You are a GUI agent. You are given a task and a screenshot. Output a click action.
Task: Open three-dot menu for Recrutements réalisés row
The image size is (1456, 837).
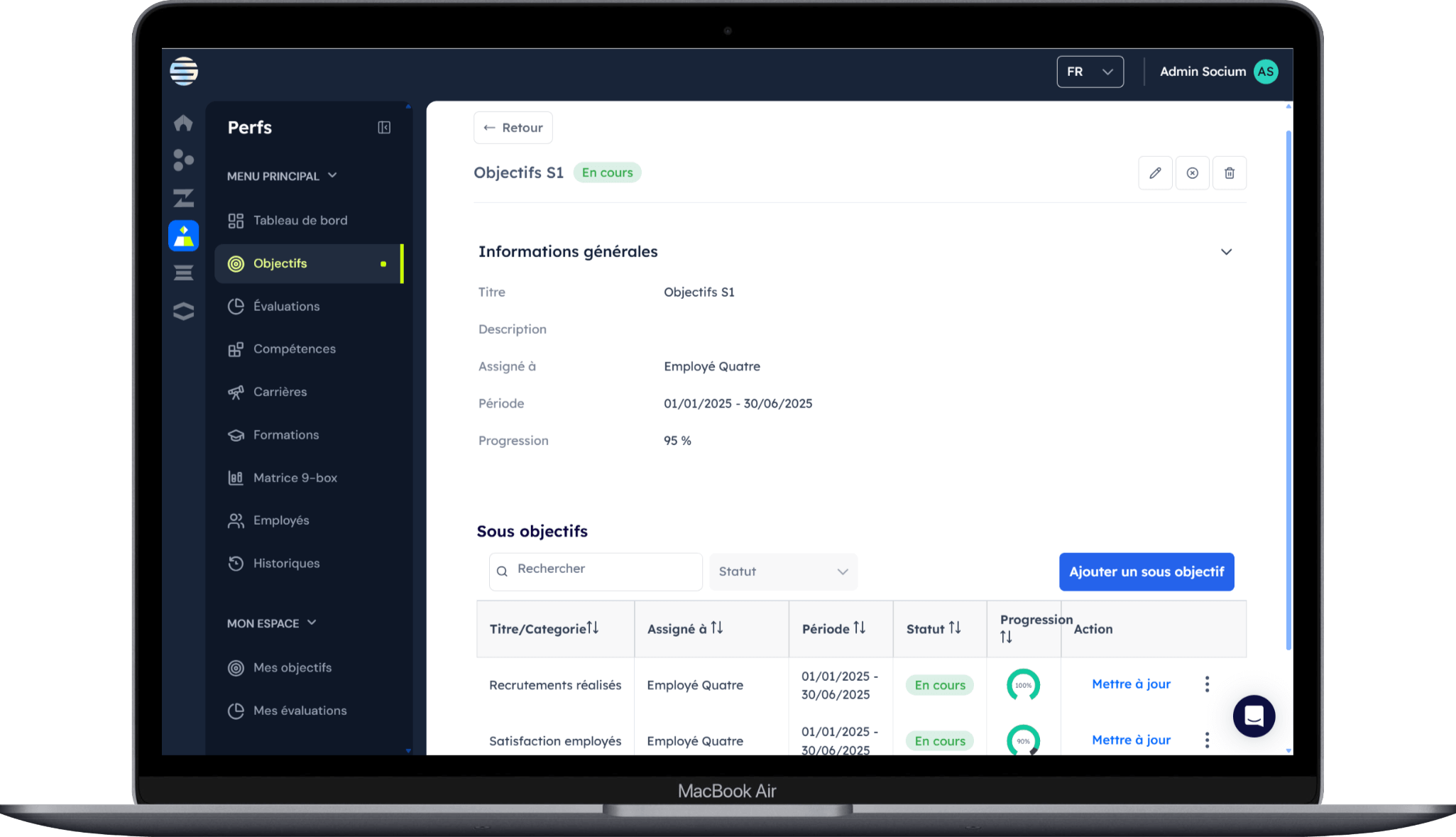pyautogui.click(x=1206, y=684)
